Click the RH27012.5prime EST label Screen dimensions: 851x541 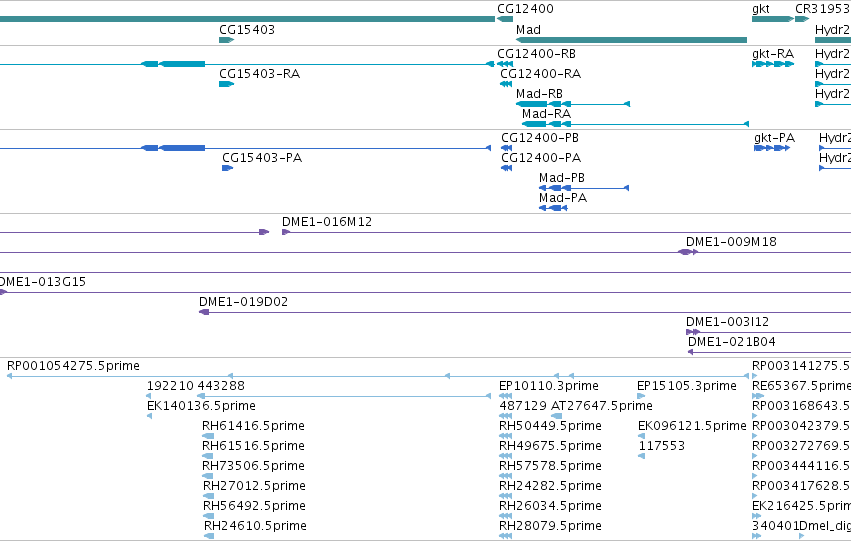[255, 486]
